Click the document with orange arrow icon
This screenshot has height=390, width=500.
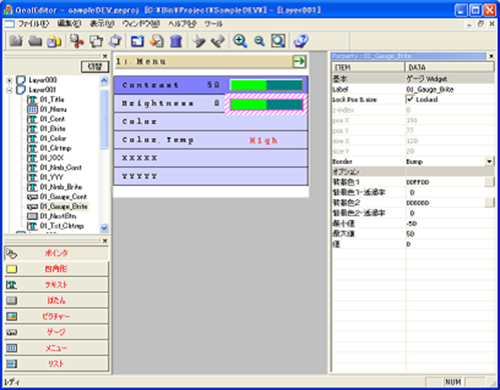[x=156, y=41]
